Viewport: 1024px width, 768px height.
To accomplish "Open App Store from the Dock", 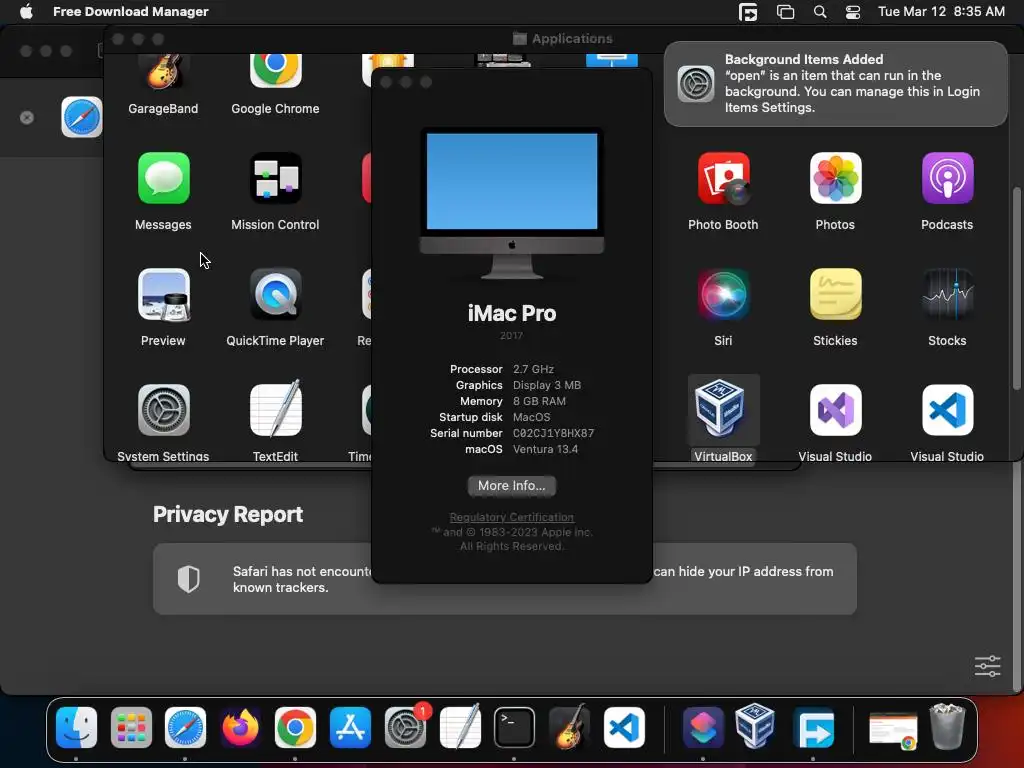I will (350, 727).
